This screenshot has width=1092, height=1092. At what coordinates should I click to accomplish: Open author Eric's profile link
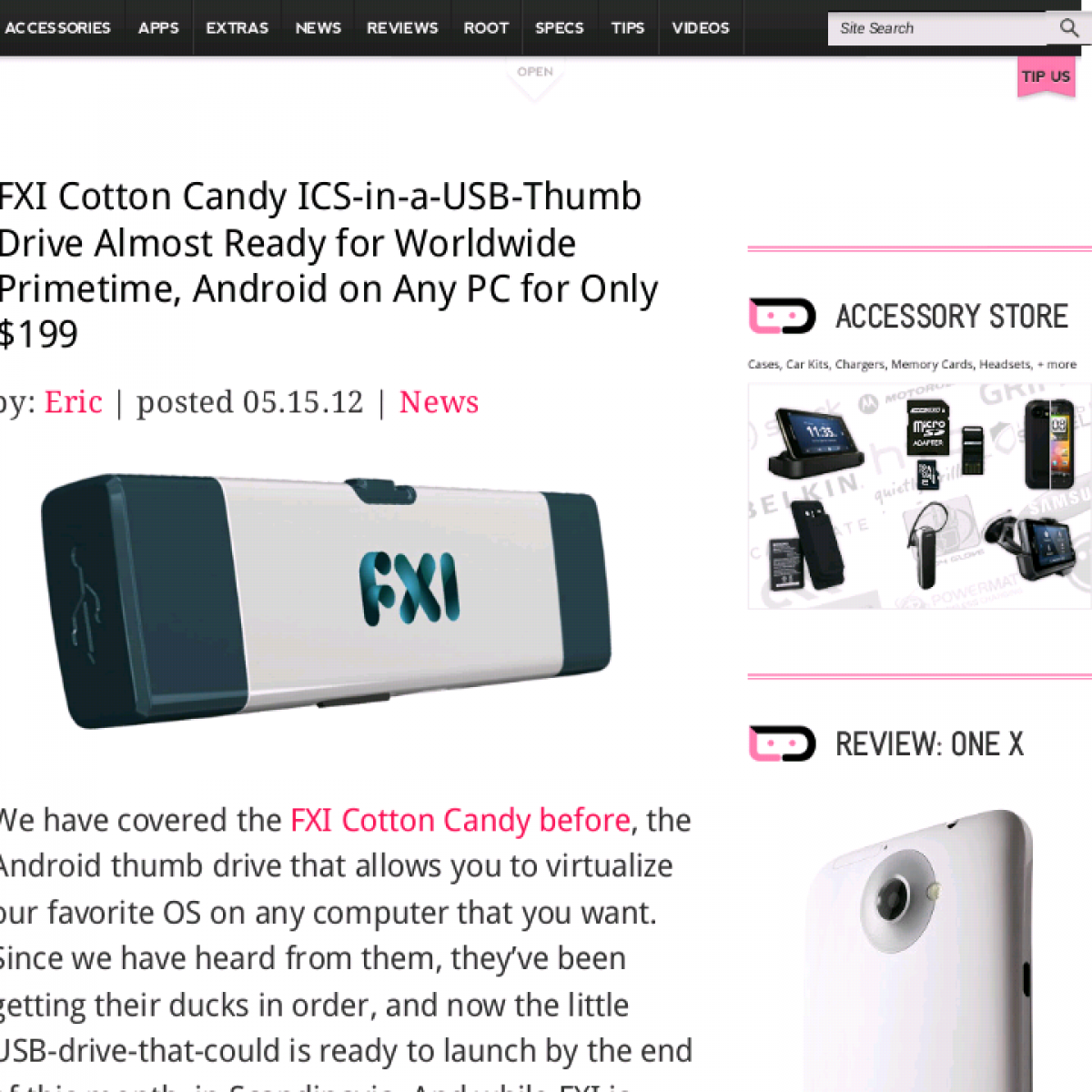point(74,402)
